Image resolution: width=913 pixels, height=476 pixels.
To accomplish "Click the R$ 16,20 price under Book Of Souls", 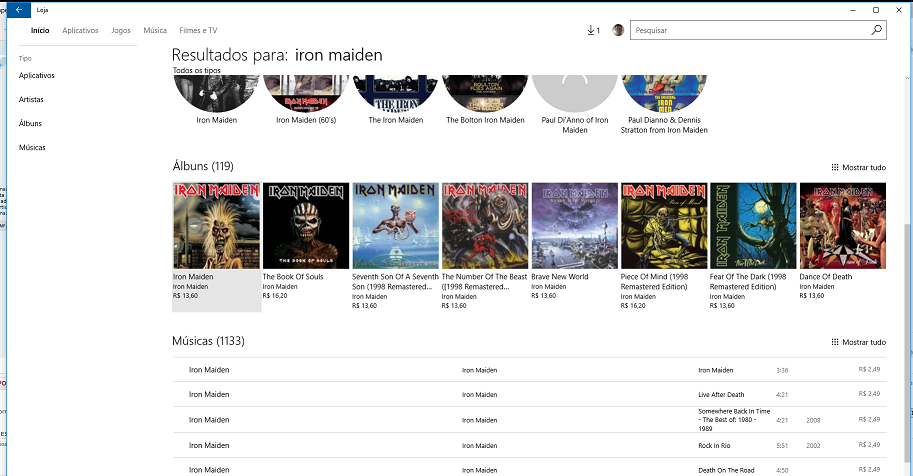I will (275, 296).
